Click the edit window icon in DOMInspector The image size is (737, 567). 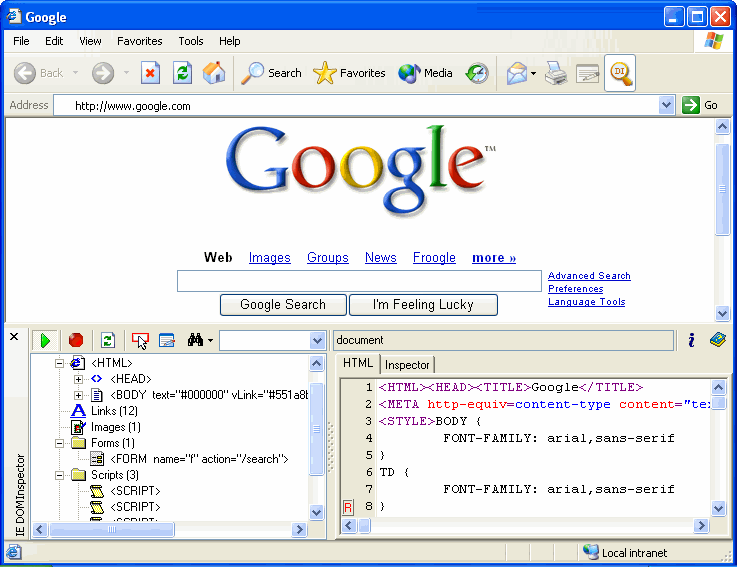click(167, 340)
